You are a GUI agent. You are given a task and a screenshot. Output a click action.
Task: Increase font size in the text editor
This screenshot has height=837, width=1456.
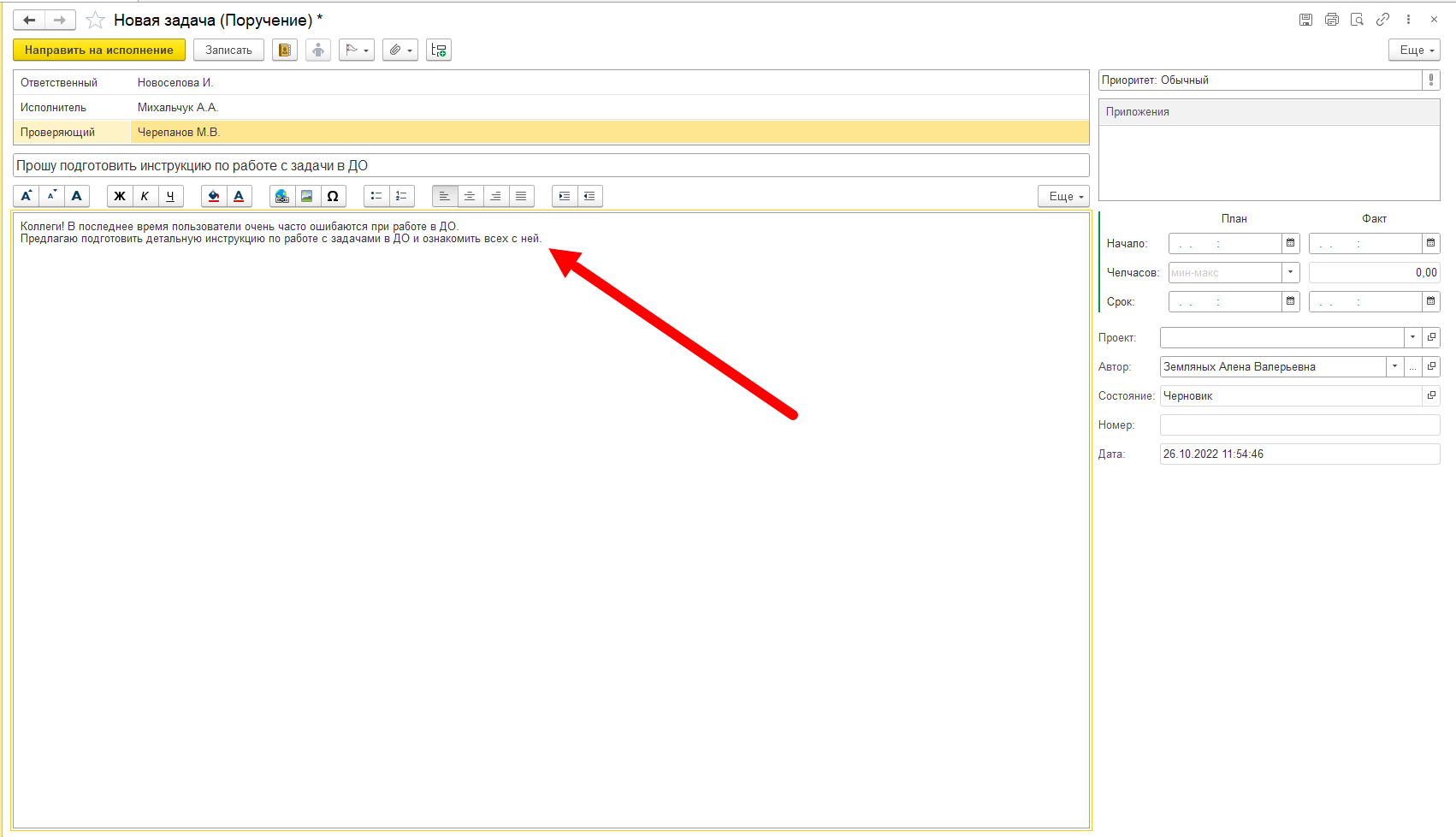[27, 196]
